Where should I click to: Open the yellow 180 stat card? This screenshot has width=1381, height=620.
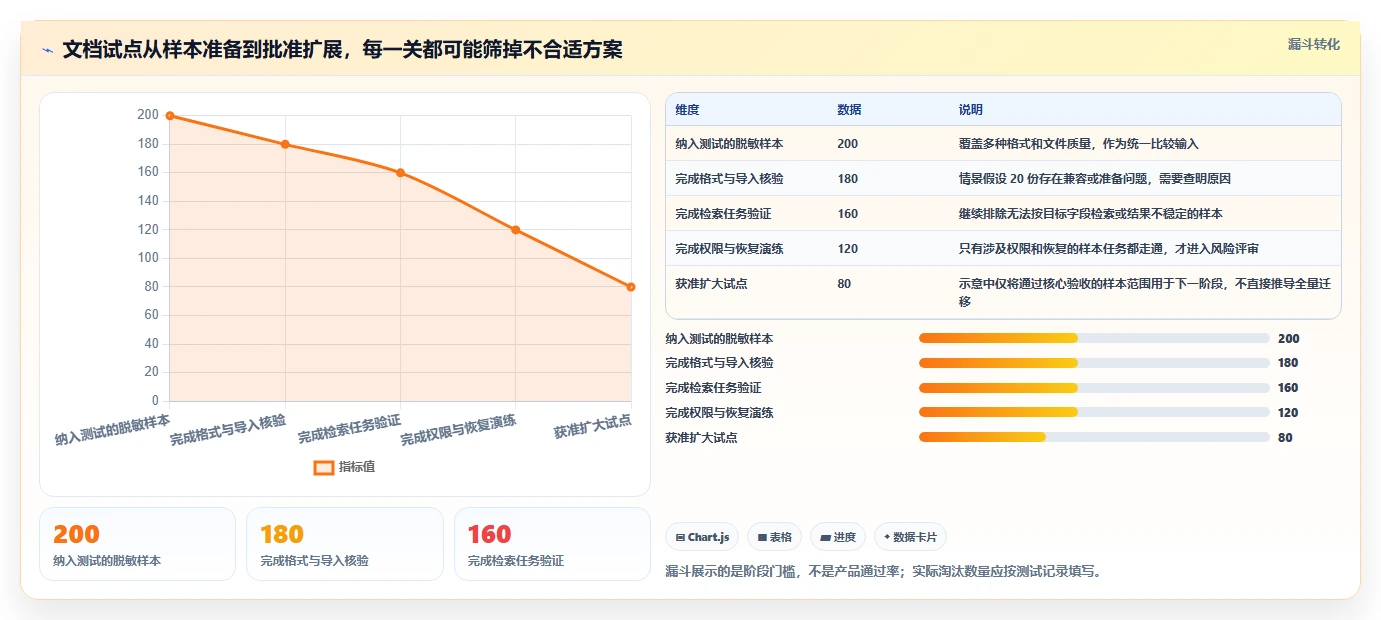coord(344,544)
